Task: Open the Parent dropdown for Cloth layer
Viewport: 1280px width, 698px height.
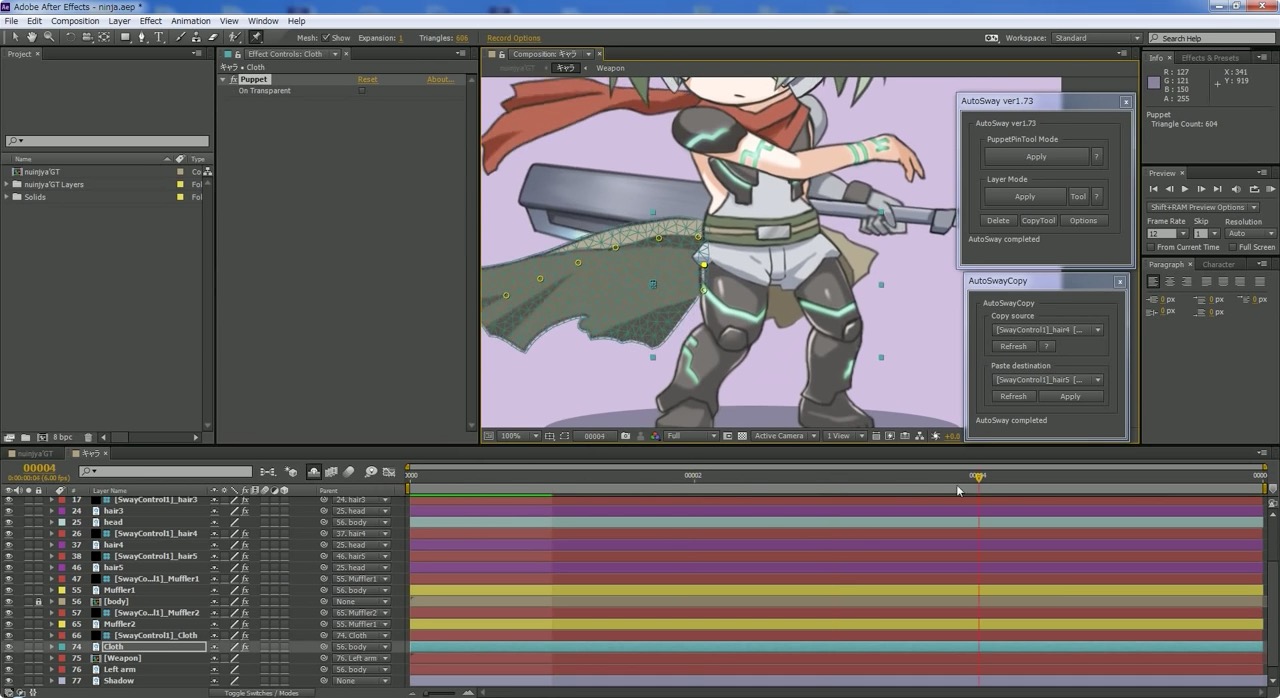Action: coord(361,647)
